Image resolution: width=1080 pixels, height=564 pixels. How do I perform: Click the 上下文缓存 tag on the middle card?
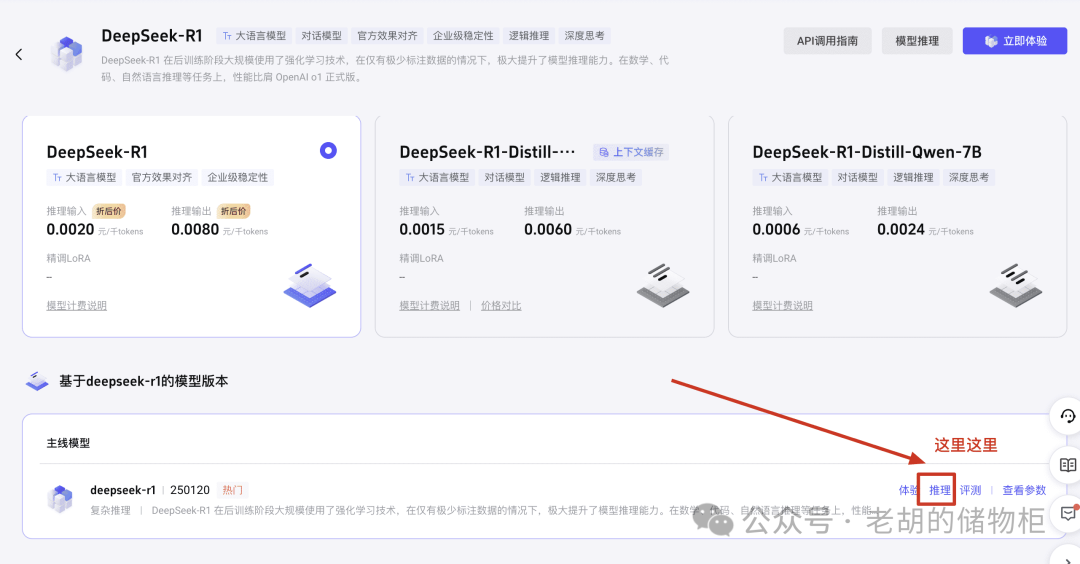point(631,152)
